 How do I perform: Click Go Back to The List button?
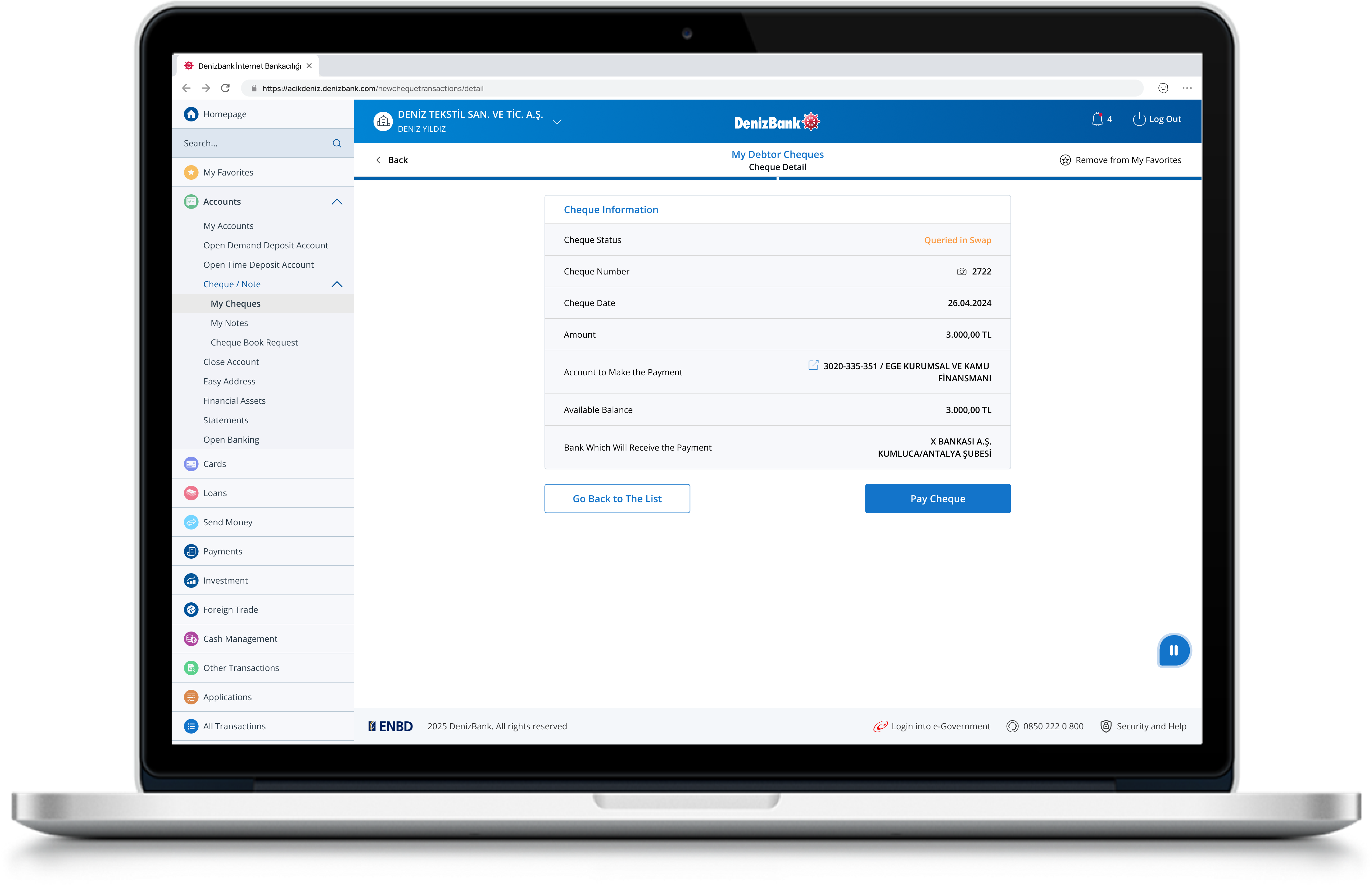pyautogui.click(x=617, y=498)
